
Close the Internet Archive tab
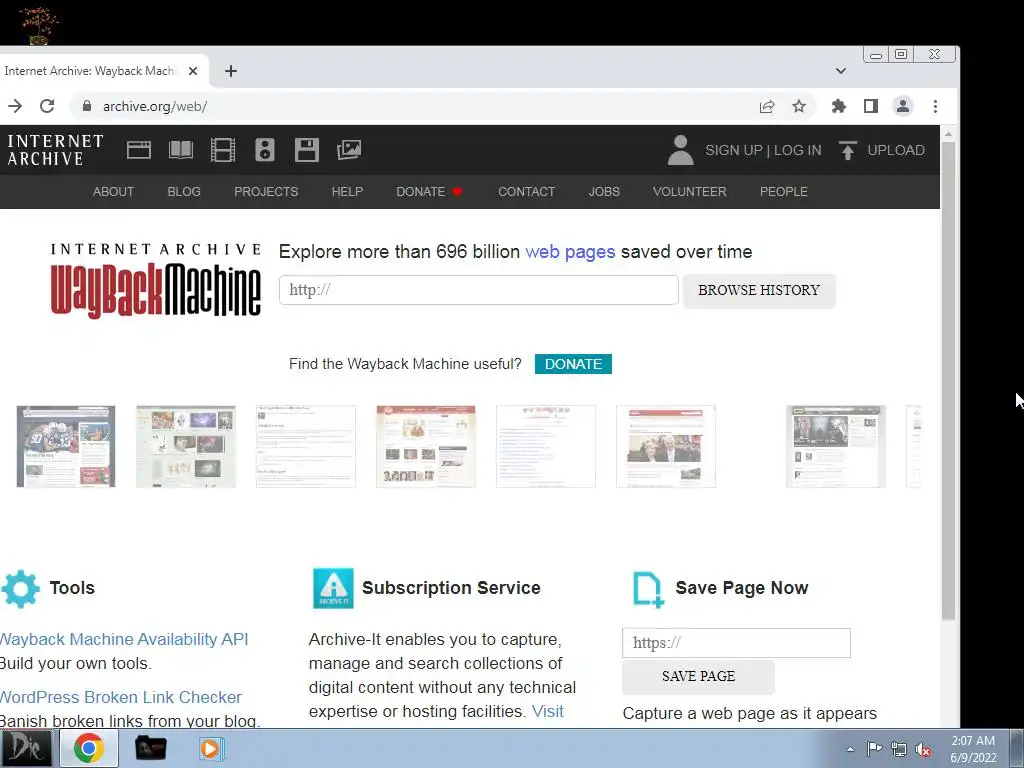(x=193, y=71)
